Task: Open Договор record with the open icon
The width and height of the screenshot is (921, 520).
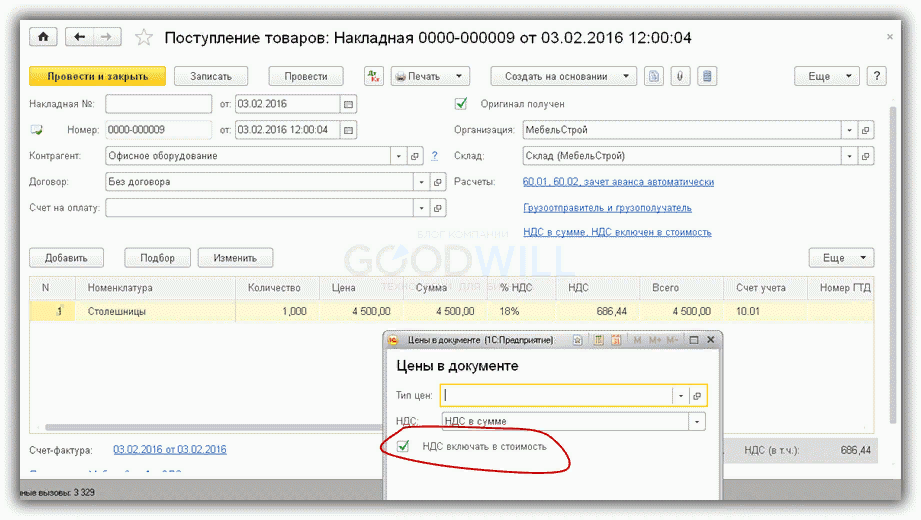Action: pos(438,182)
